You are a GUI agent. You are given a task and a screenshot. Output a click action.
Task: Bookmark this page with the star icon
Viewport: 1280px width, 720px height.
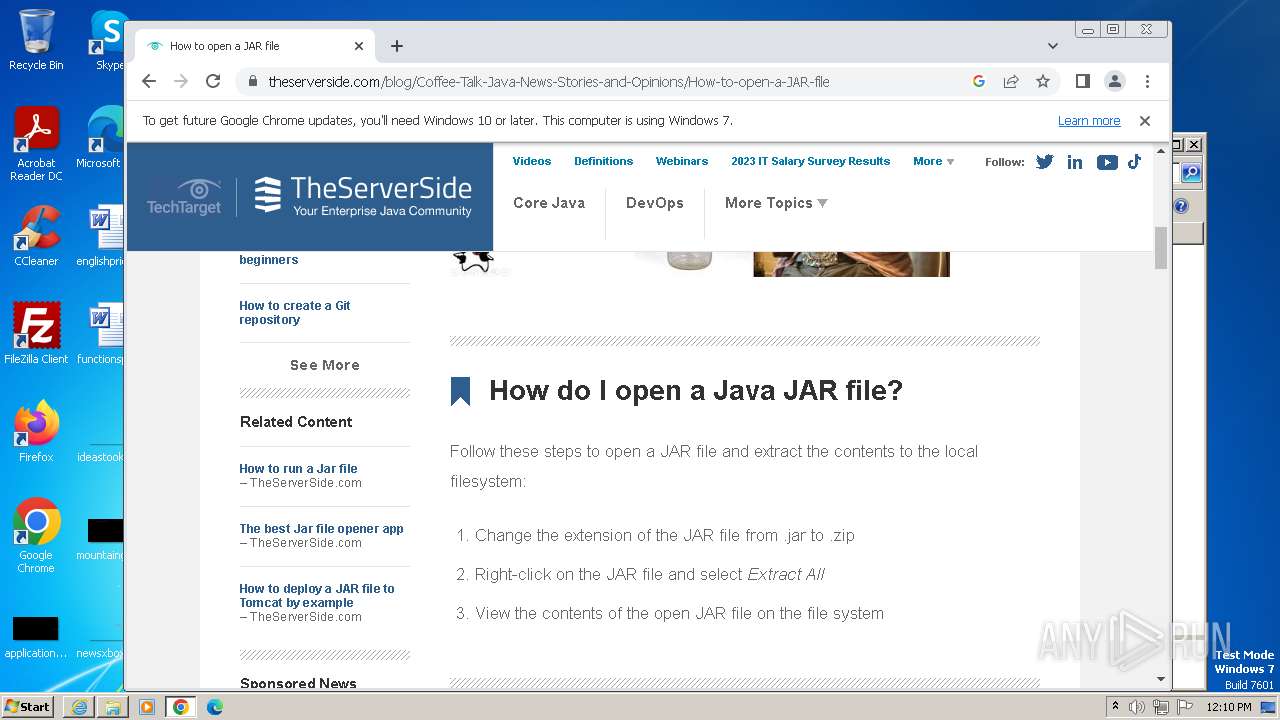pos(1043,81)
